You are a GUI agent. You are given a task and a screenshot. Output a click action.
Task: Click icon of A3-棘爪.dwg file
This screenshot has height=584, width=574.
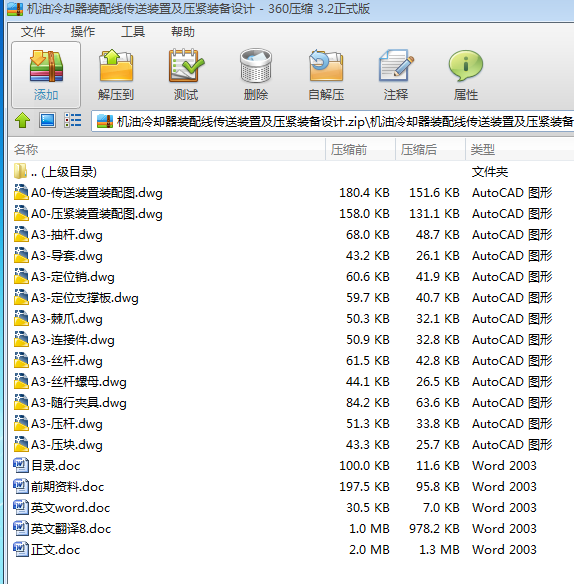(21, 318)
